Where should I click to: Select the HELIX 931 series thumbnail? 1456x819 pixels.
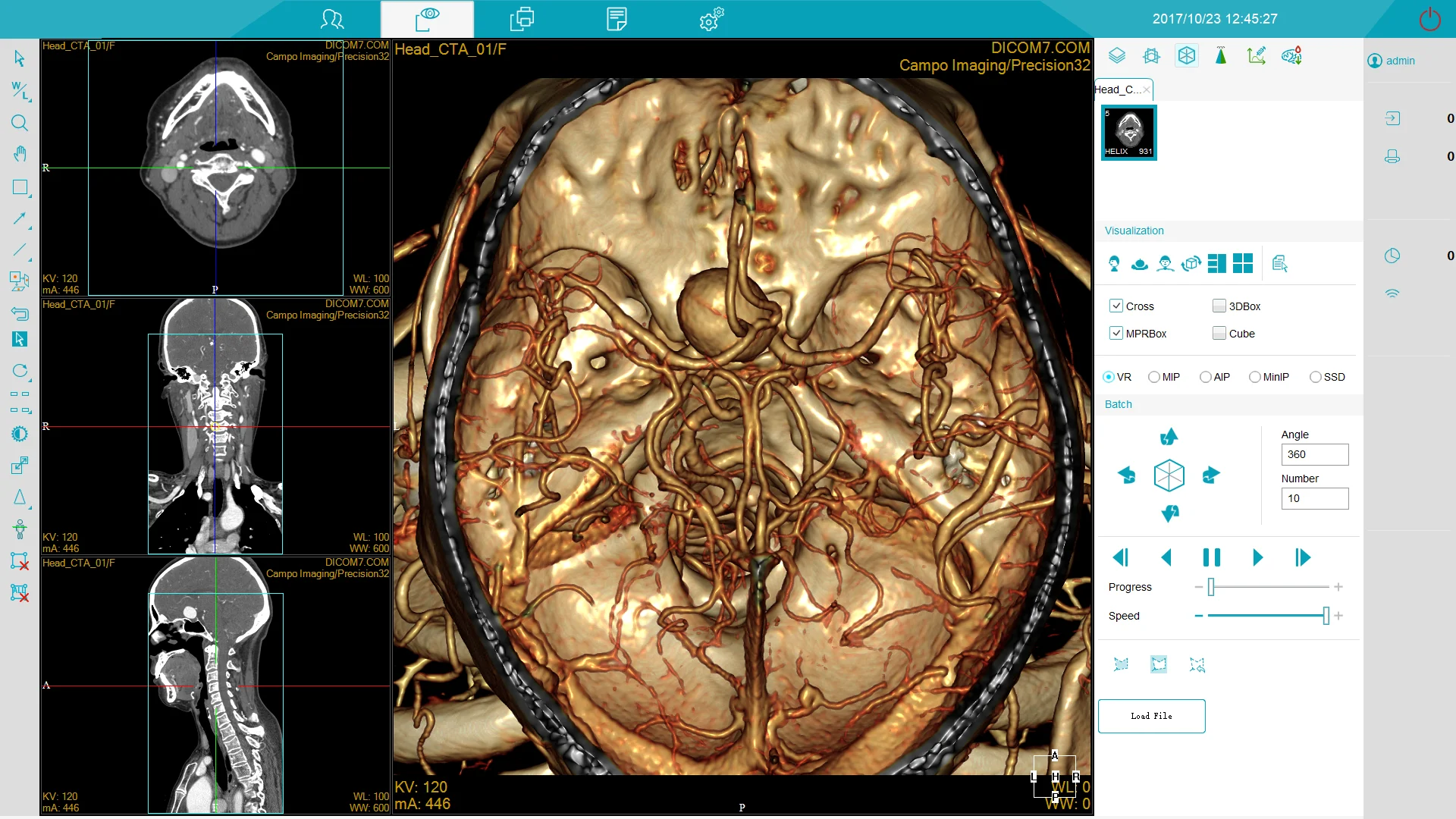click(1129, 133)
